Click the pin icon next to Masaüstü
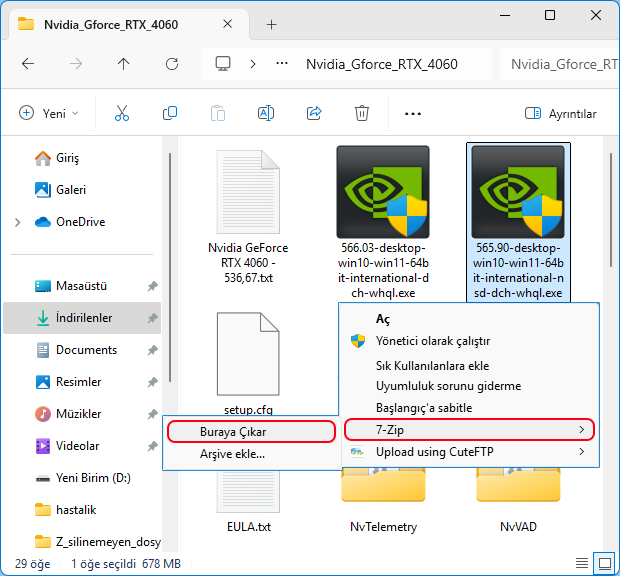Viewport: 620px width, 576px height. (x=153, y=286)
